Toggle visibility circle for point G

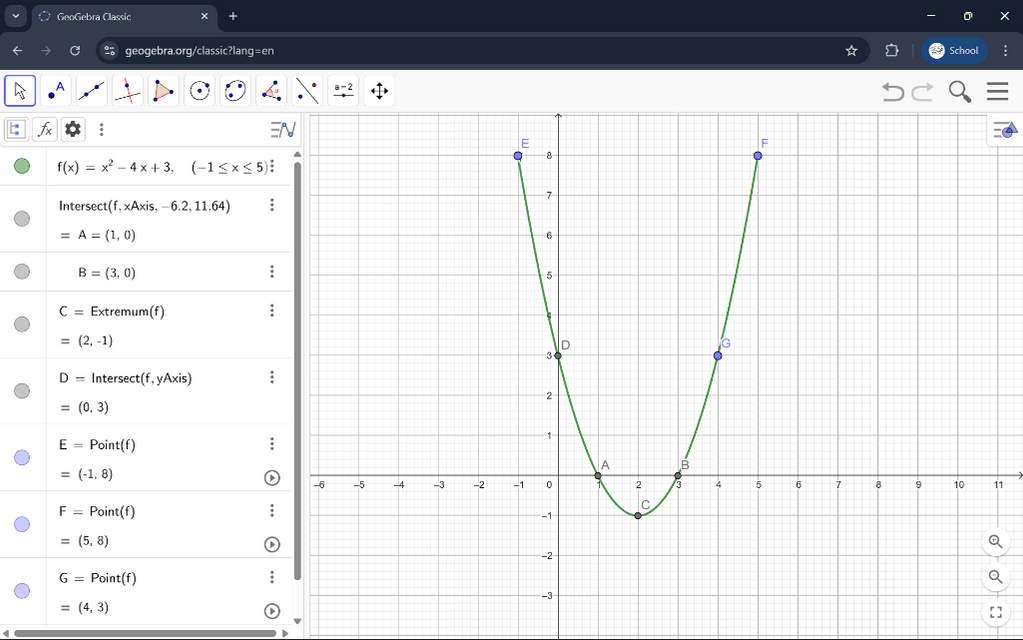tap(22, 591)
